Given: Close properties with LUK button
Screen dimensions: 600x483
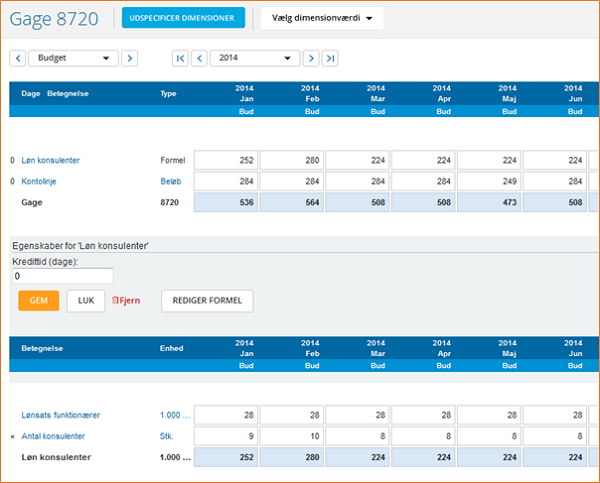Looking at the screenshot, I should click(85, 301).
